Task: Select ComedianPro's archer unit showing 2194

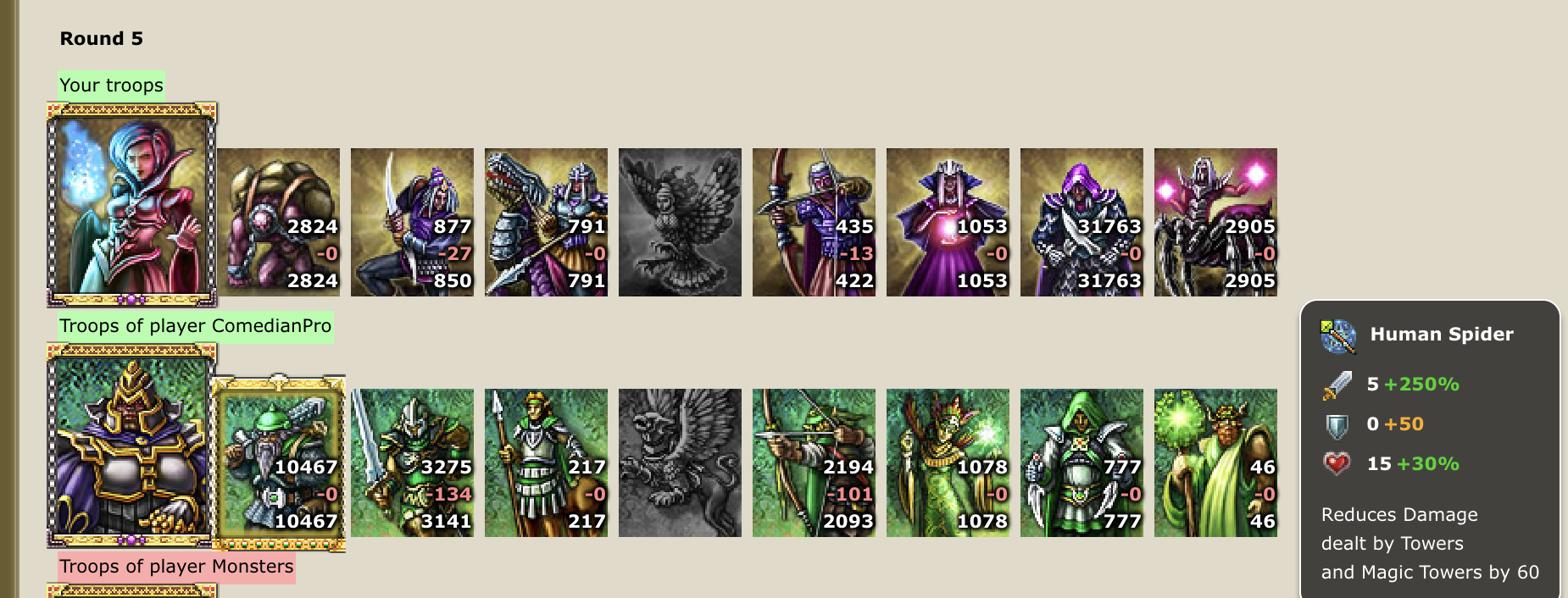Action: click(x=814, y=462)
